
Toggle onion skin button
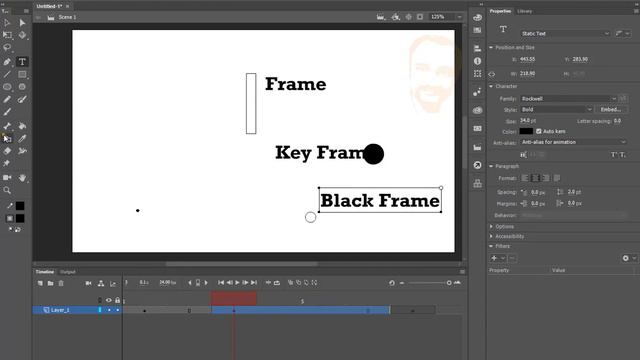coord(291,283)
